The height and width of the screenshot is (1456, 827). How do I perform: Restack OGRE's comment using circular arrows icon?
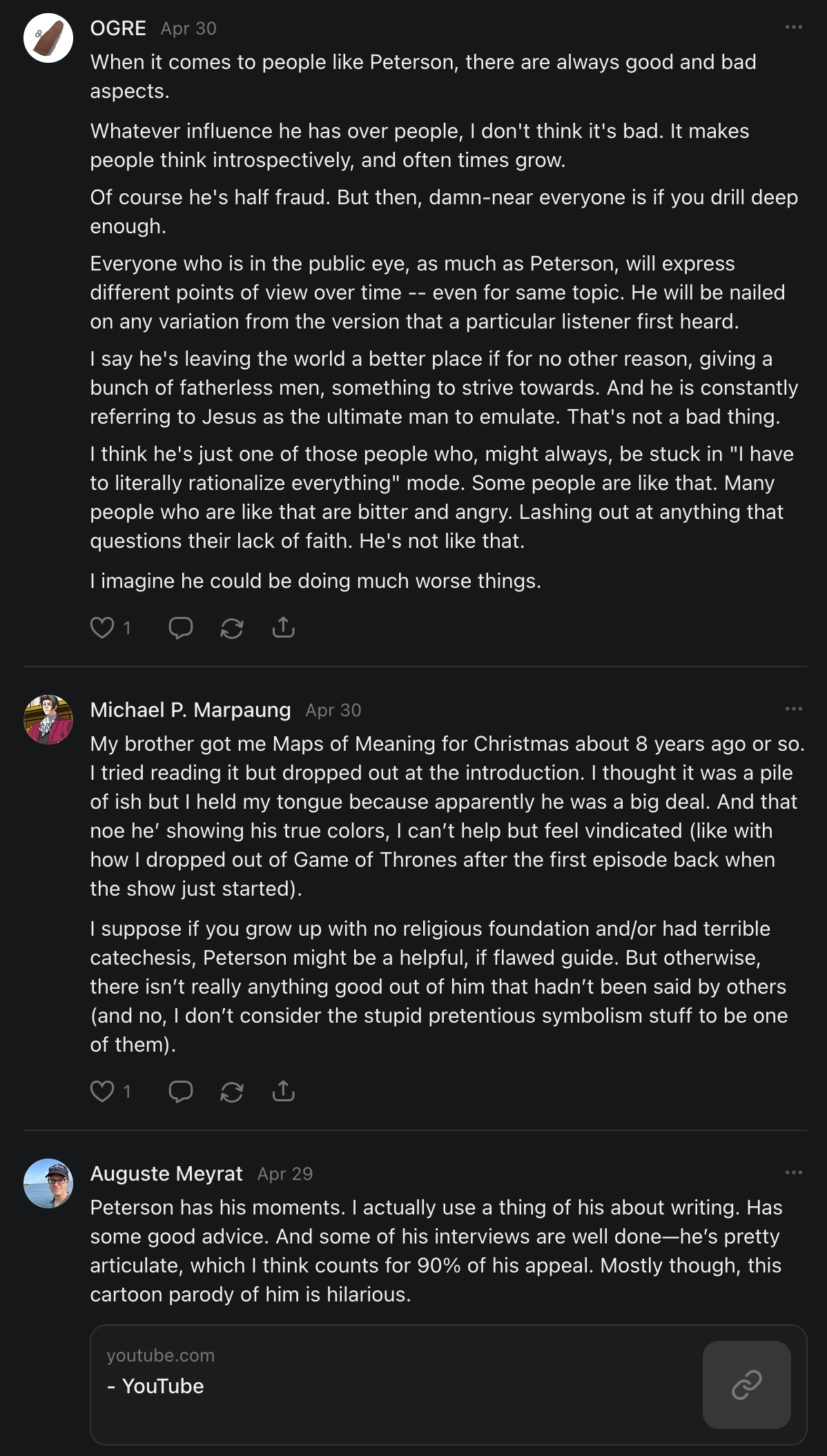tap(232, 627)
